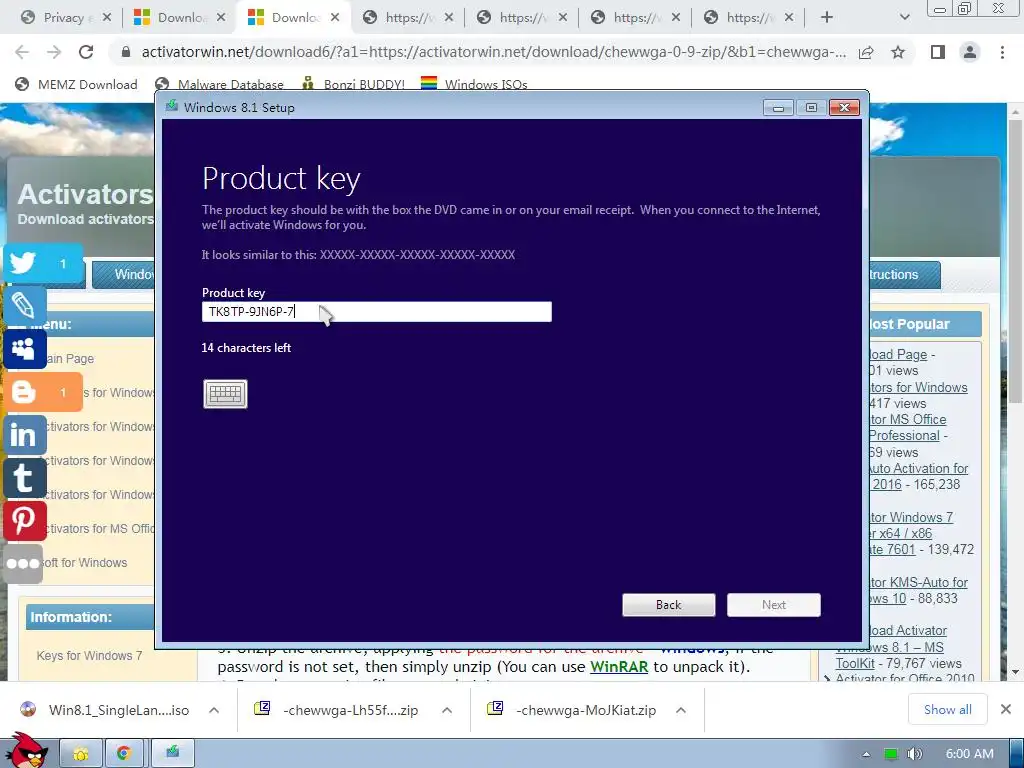The height and width of the screenshot is (768, 1024).
Task: Expand options for chewwga-Lh55f zip download
Action: click(447, 710)
